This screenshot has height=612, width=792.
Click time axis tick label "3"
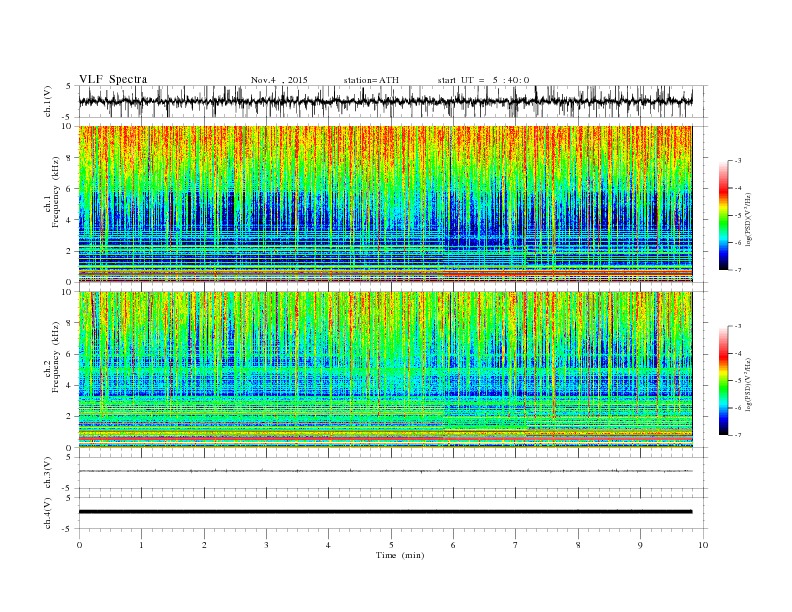pyautogui.click(x=266, y=545)
